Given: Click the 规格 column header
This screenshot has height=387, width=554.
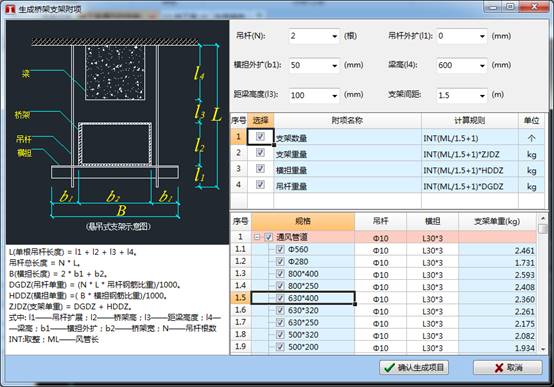Looking at the screenshot, I should [x=303, y=221].
